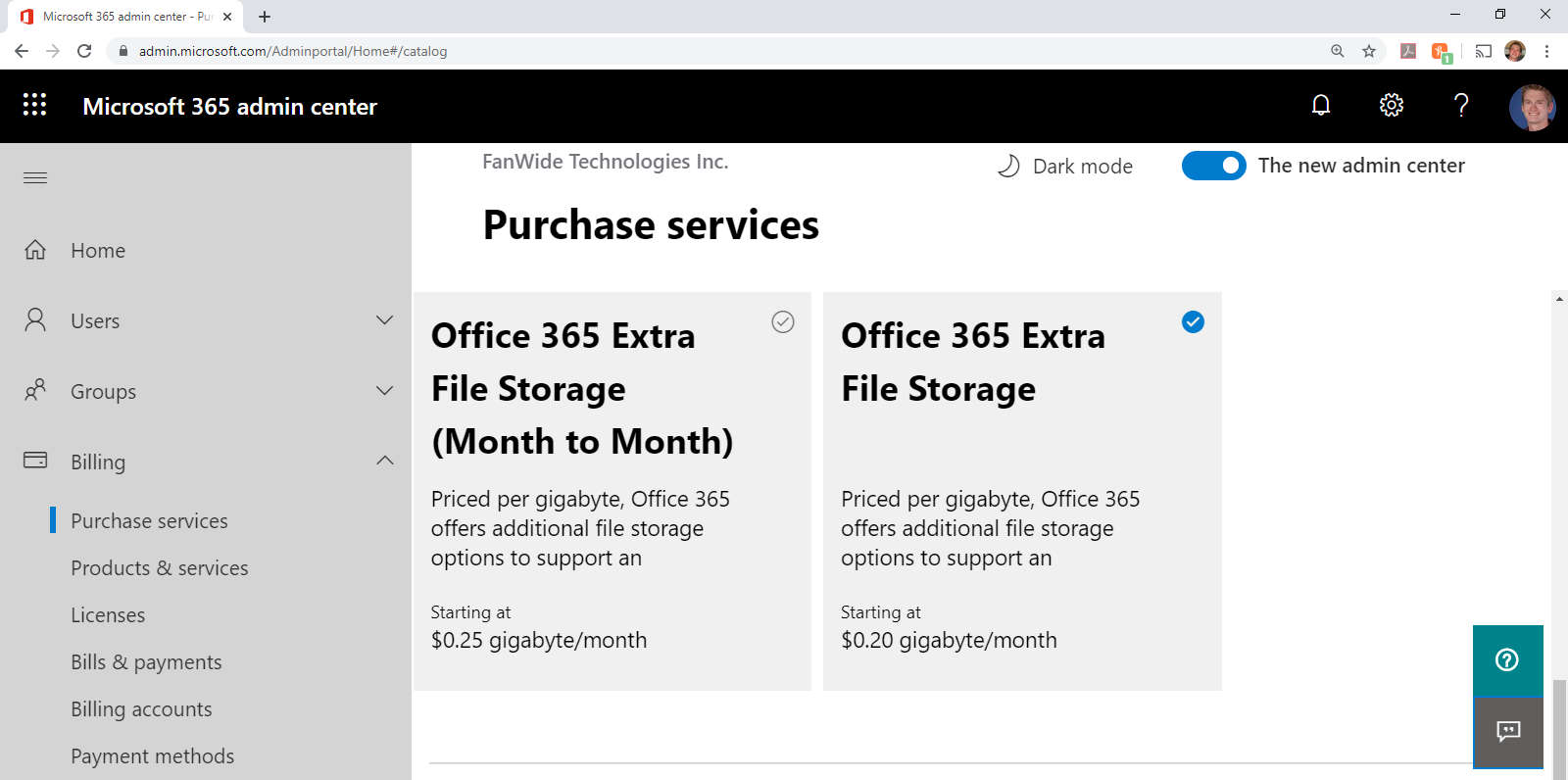Open the help question mark icon
The image size is (1568, 780).
1461,105
